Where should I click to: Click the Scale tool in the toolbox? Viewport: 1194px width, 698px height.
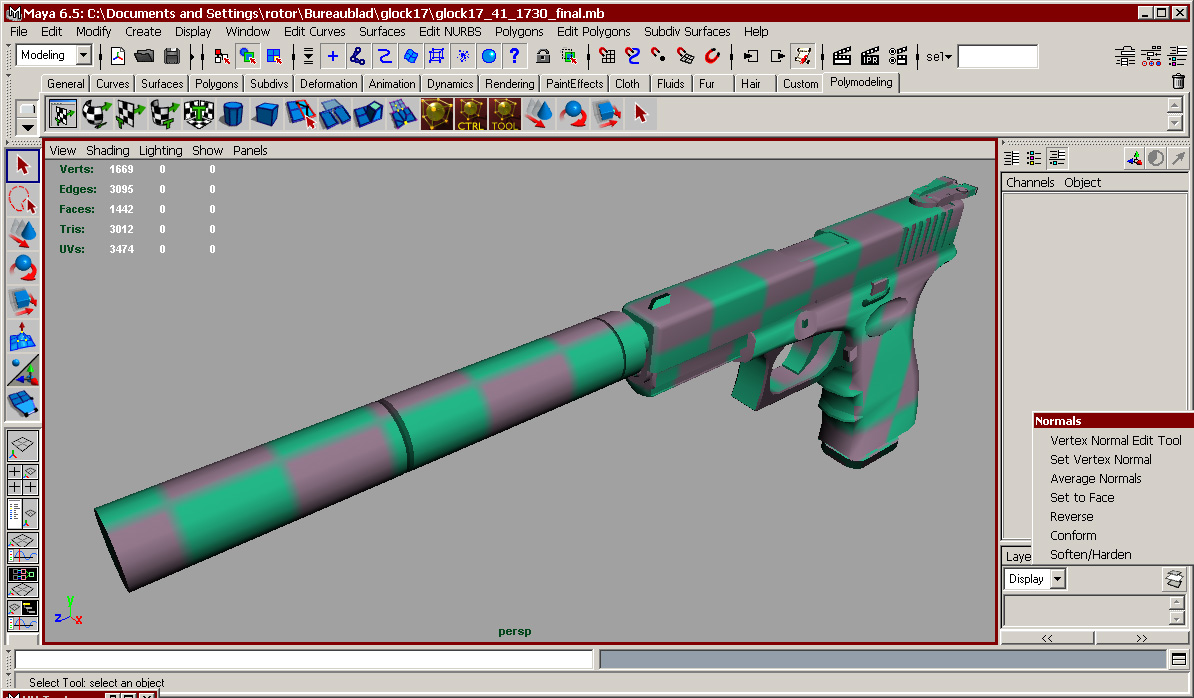(23, 302)
